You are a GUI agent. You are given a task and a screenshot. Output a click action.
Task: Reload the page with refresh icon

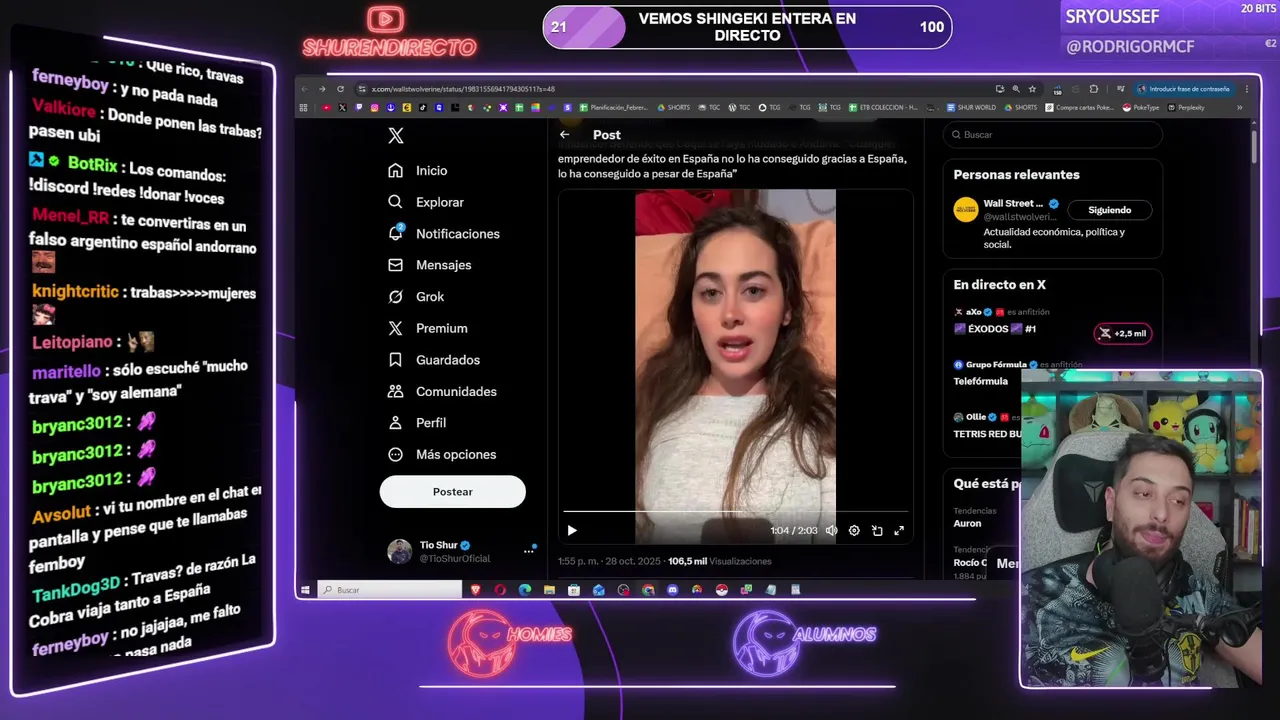(340, 89)
